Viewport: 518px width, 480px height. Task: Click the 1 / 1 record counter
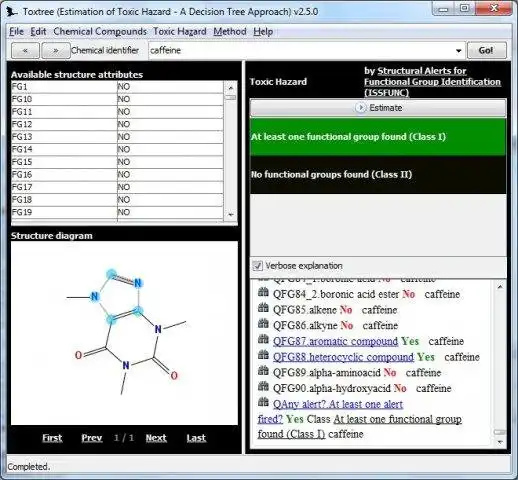pyautogui.click(x=124, y=438)
